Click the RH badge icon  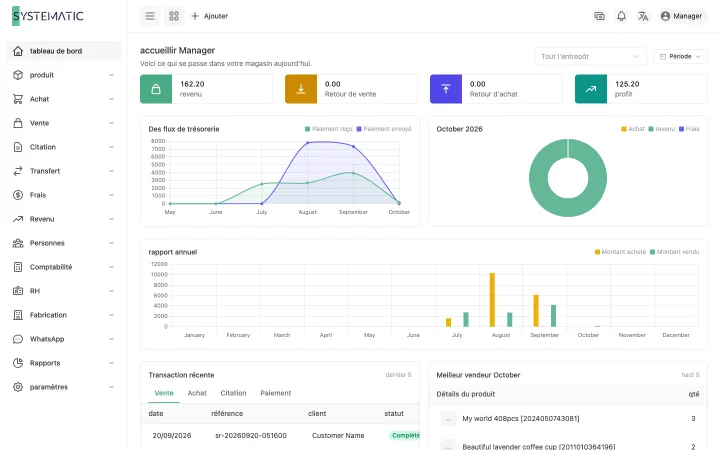click(x=18, y=291)
